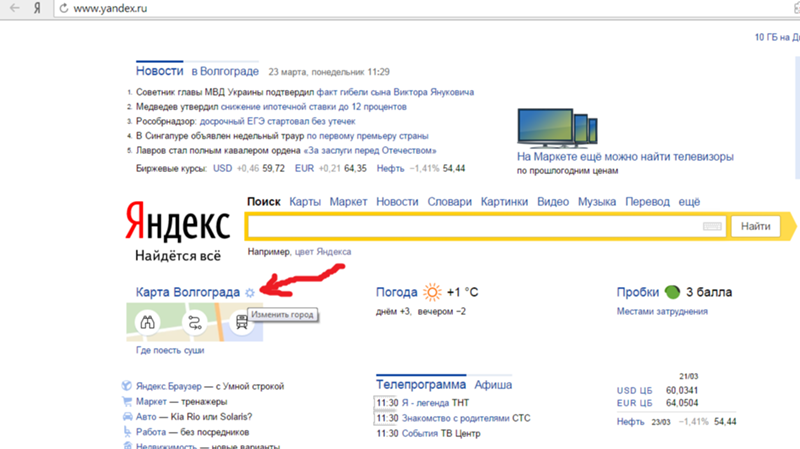Open 'Знакомство с родителями' TV link
800x449 pixels.
click(456, 418)
